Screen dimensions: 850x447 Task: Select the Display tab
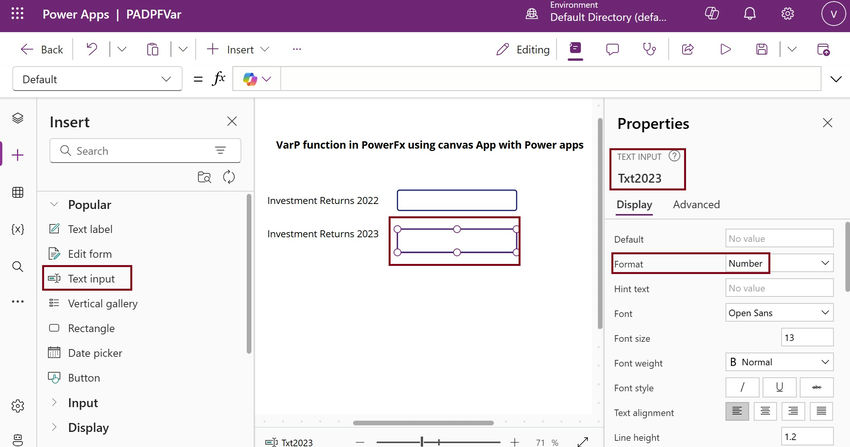click(634, 205)
